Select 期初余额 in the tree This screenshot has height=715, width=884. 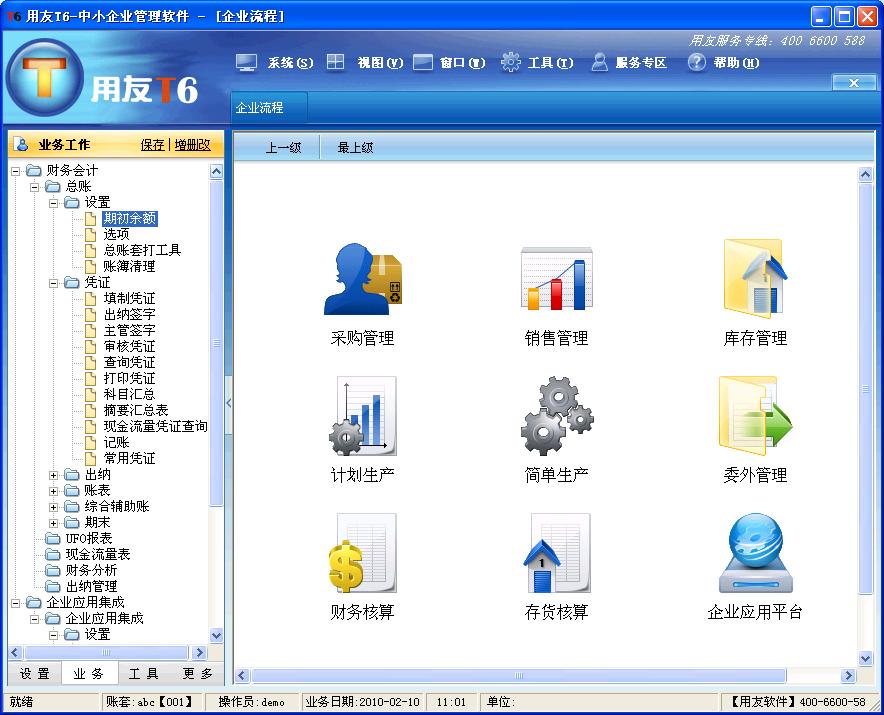pos(130,218)
